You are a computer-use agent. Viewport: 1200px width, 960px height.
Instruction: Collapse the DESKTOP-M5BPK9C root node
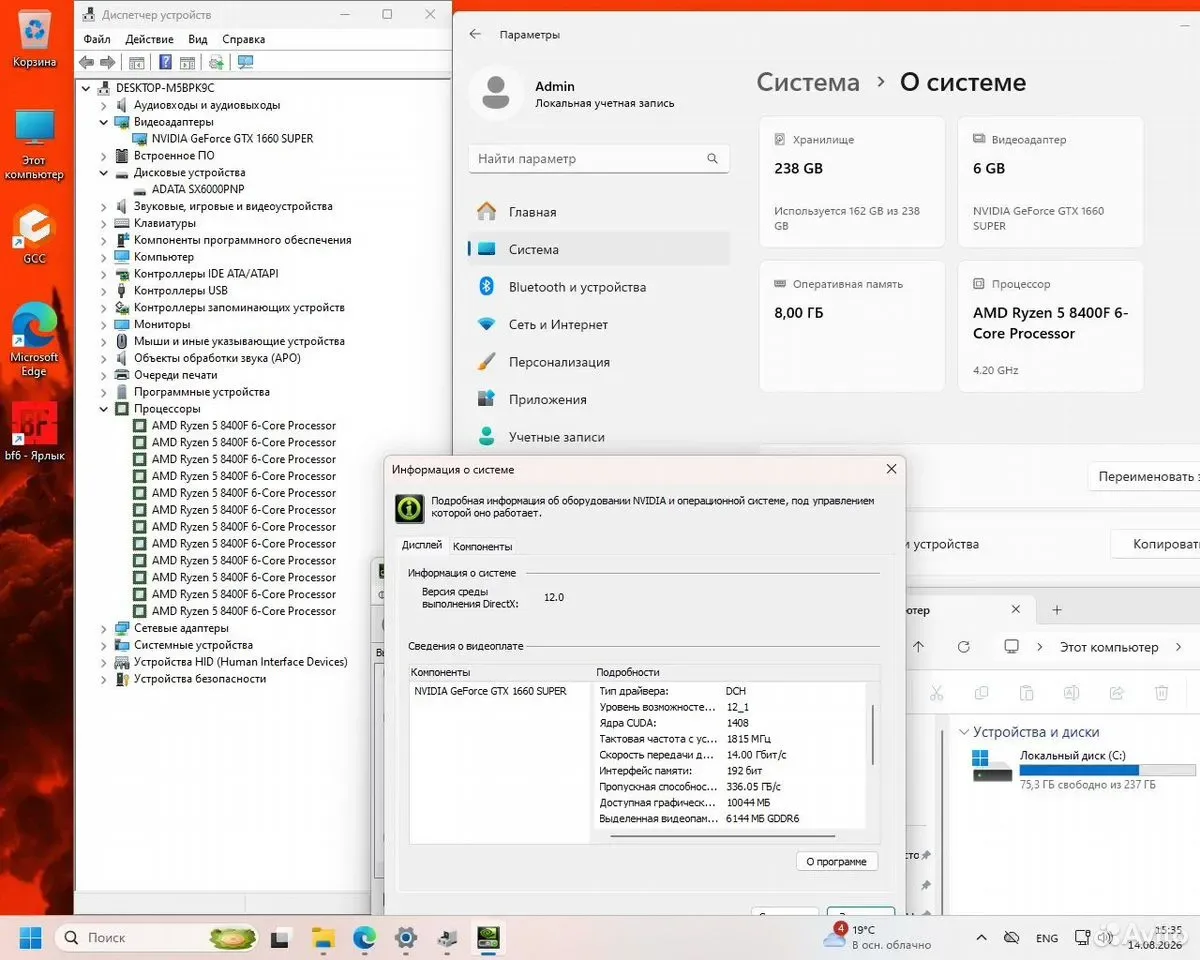[x=87, y=88]
